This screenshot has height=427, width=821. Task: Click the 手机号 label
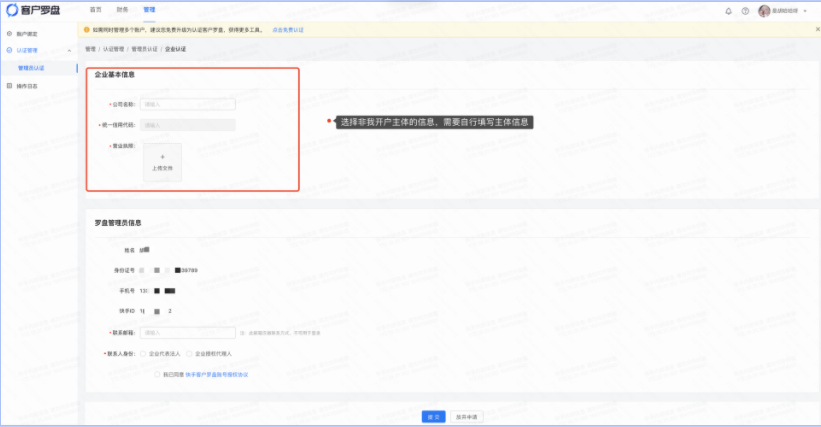127,291
